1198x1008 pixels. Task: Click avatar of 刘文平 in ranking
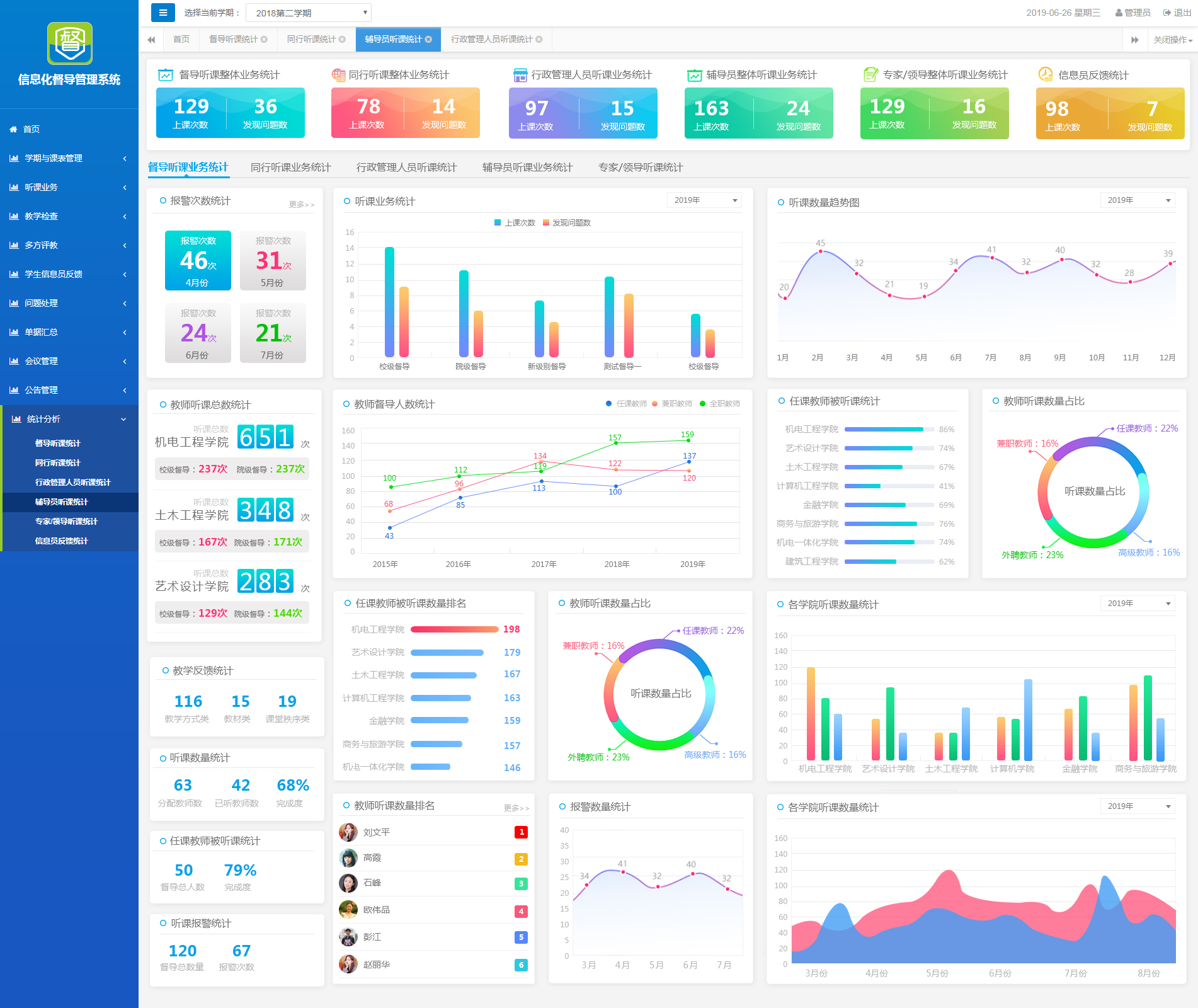click(348, 832)
